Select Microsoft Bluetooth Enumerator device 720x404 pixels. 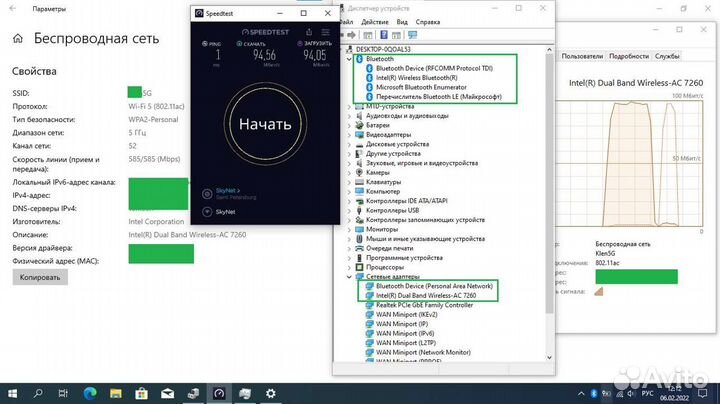coord(421,87)
